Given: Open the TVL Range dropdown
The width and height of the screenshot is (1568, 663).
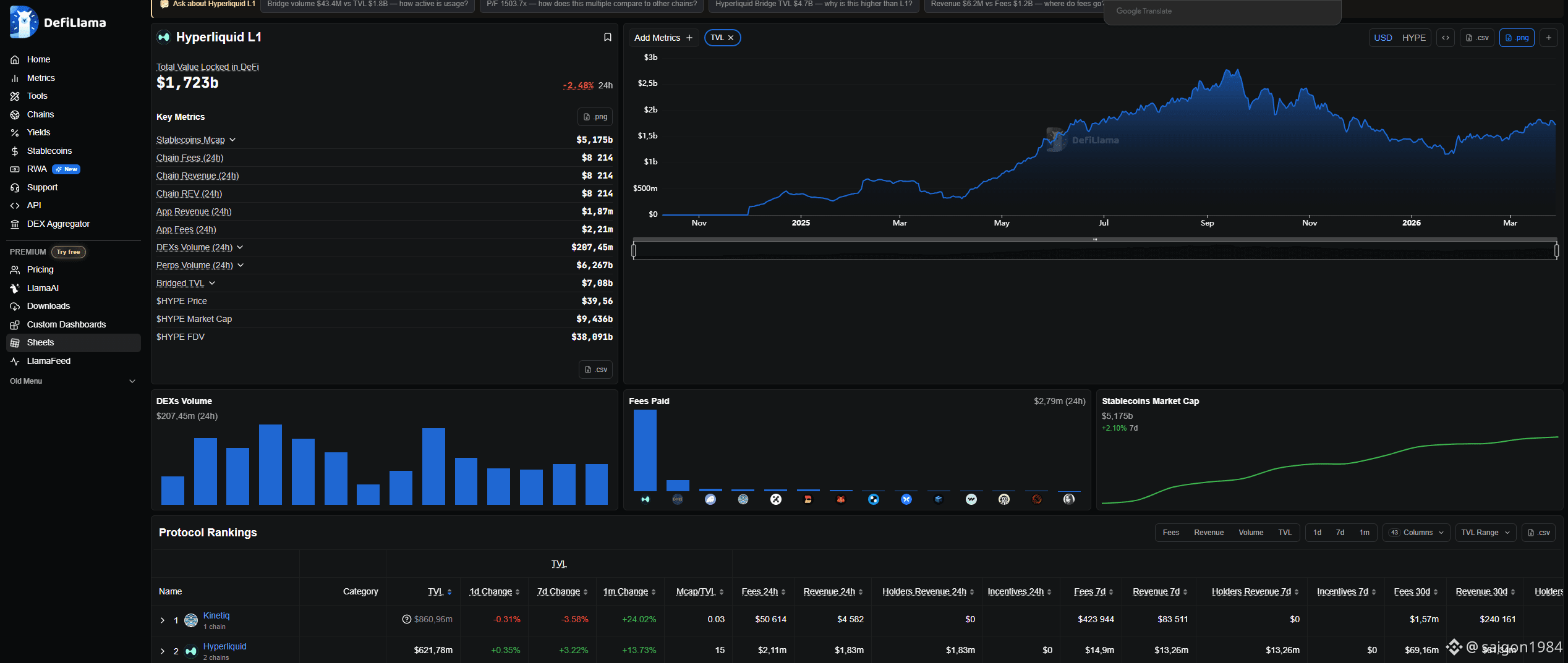Looking at the screenshot, I should [x=1485, y=533].
